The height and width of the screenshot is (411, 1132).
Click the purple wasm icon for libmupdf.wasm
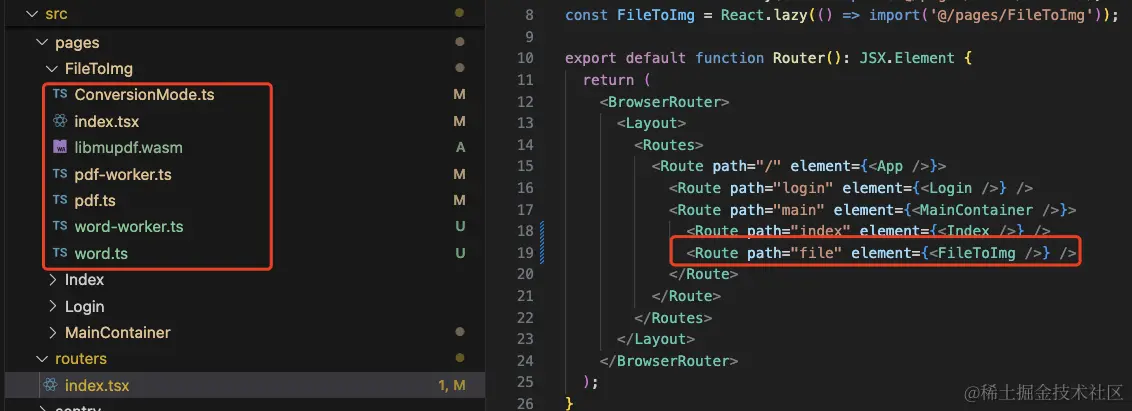click(60, 148)
